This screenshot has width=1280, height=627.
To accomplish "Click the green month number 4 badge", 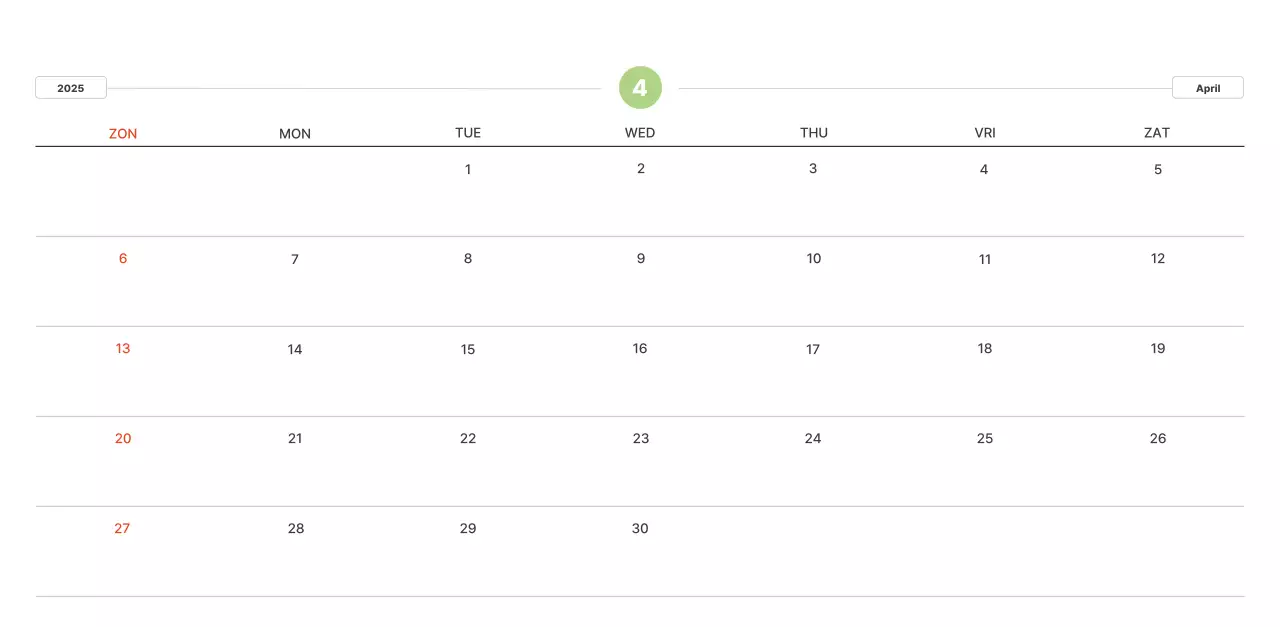I will coord(640,88).
